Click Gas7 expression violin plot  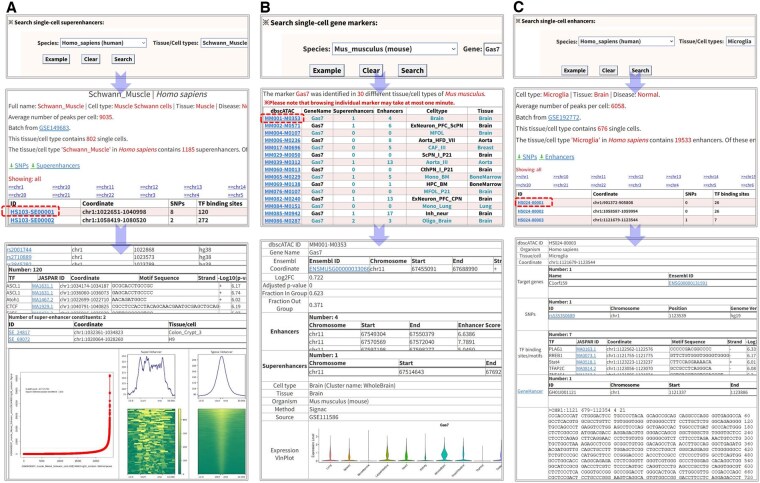[405, 447]
